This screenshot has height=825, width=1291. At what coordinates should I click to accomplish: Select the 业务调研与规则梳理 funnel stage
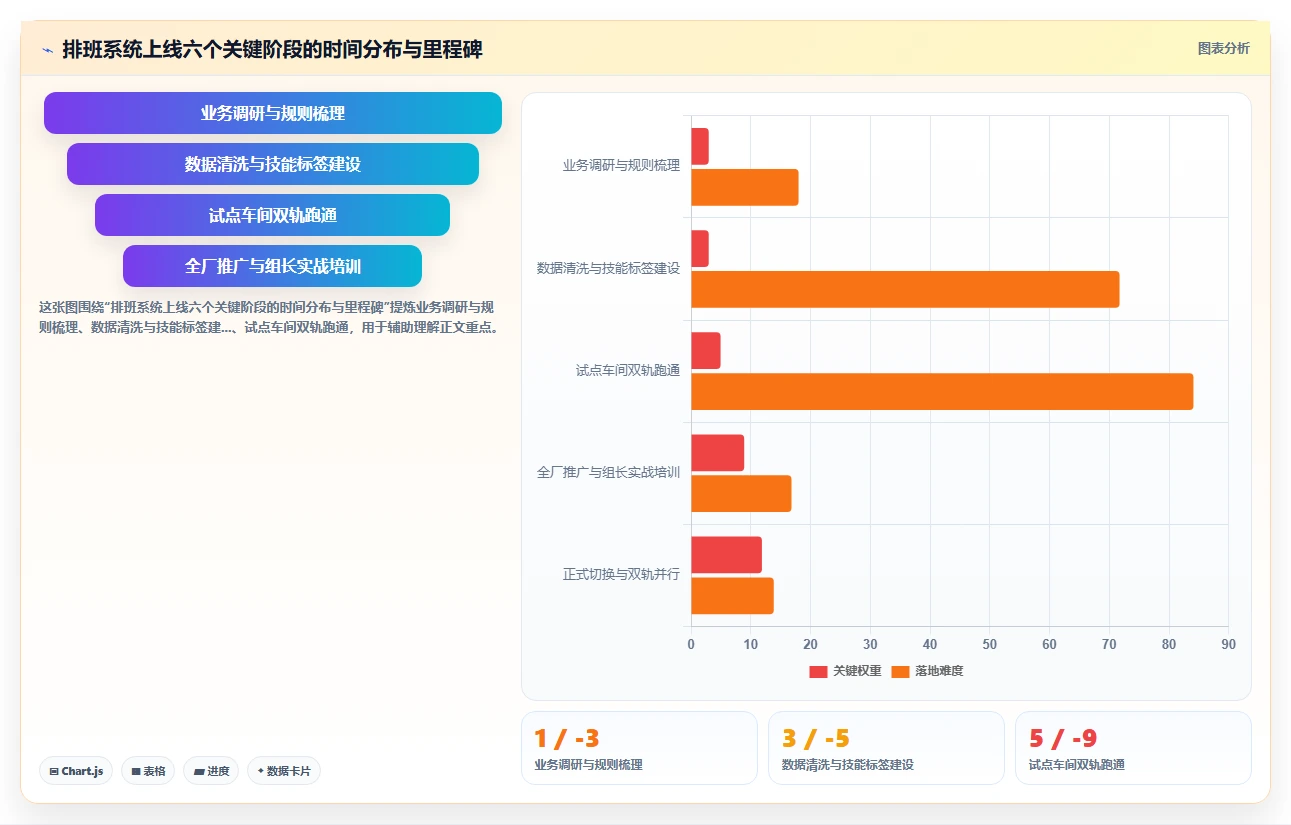[273, 113]
